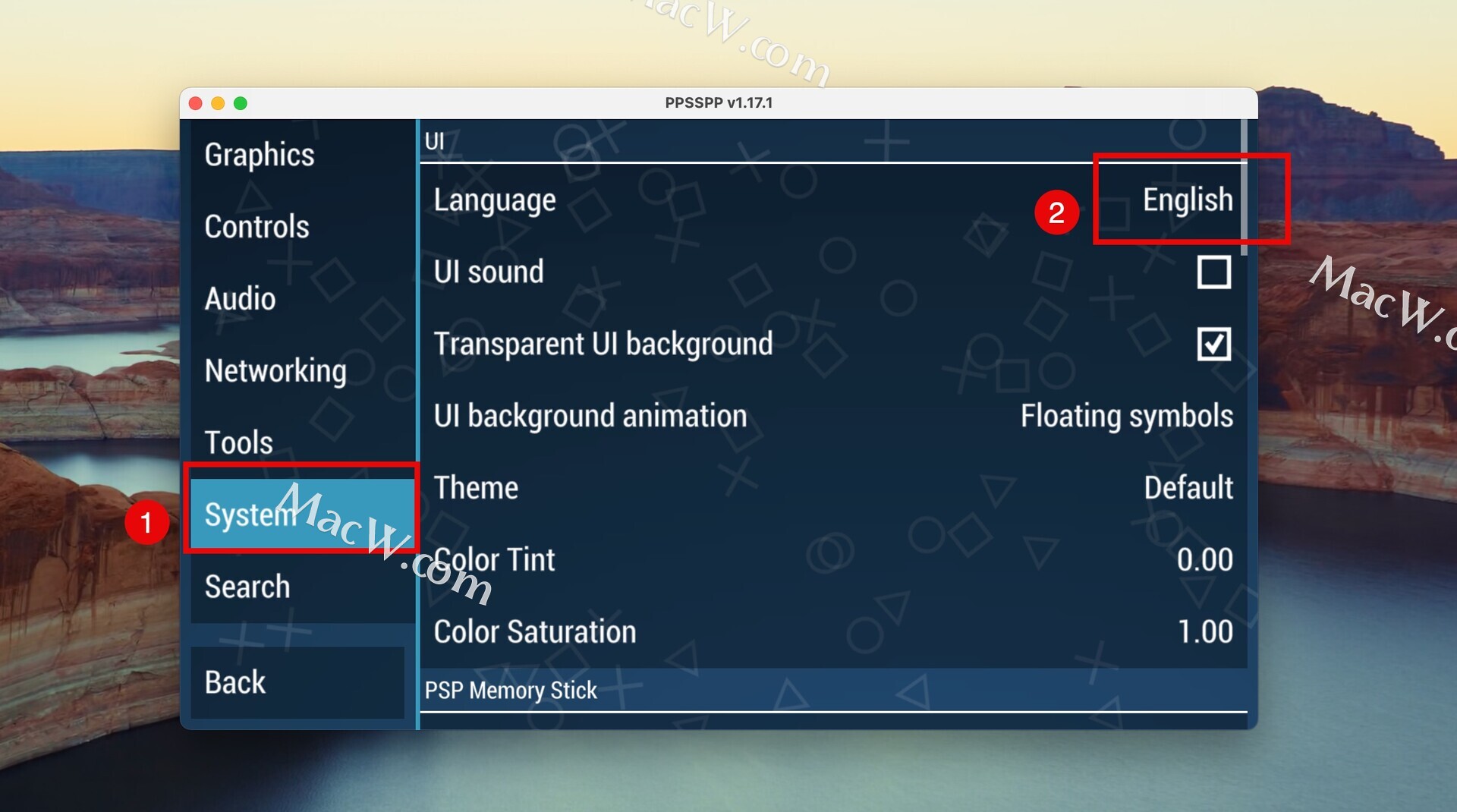Change UI background animation from Floating symbols
The image size is (1457, 812).
pos(833,417)
